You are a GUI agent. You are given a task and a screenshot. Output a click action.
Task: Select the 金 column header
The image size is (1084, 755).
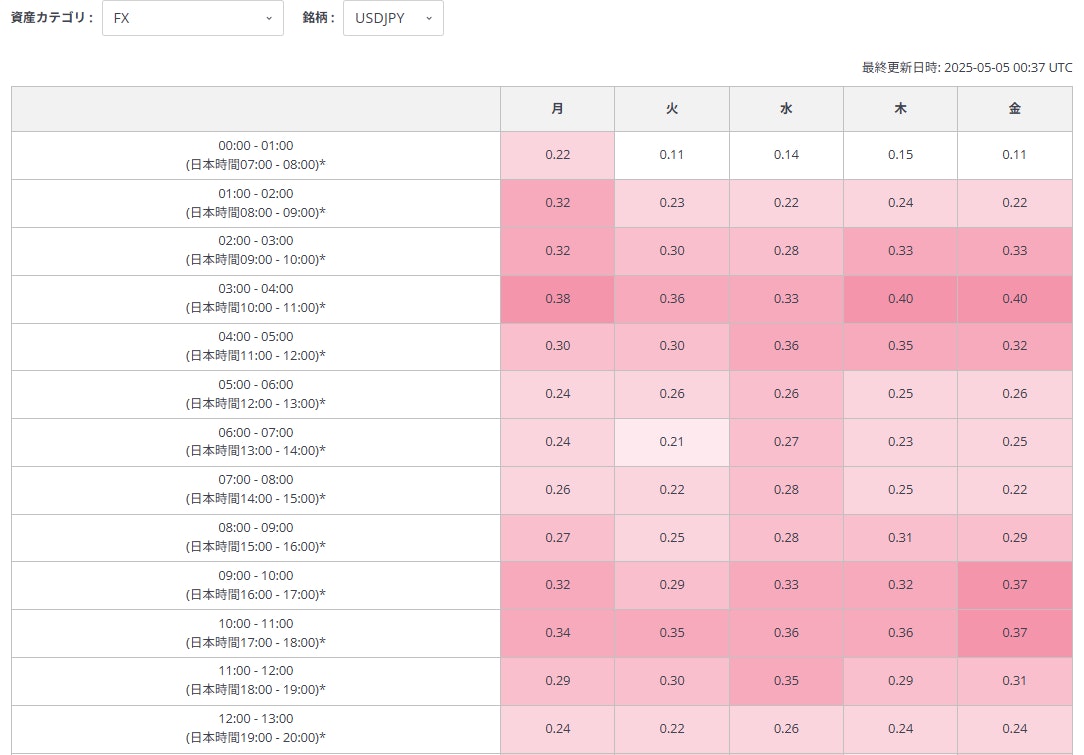[x=1015, y=108]
